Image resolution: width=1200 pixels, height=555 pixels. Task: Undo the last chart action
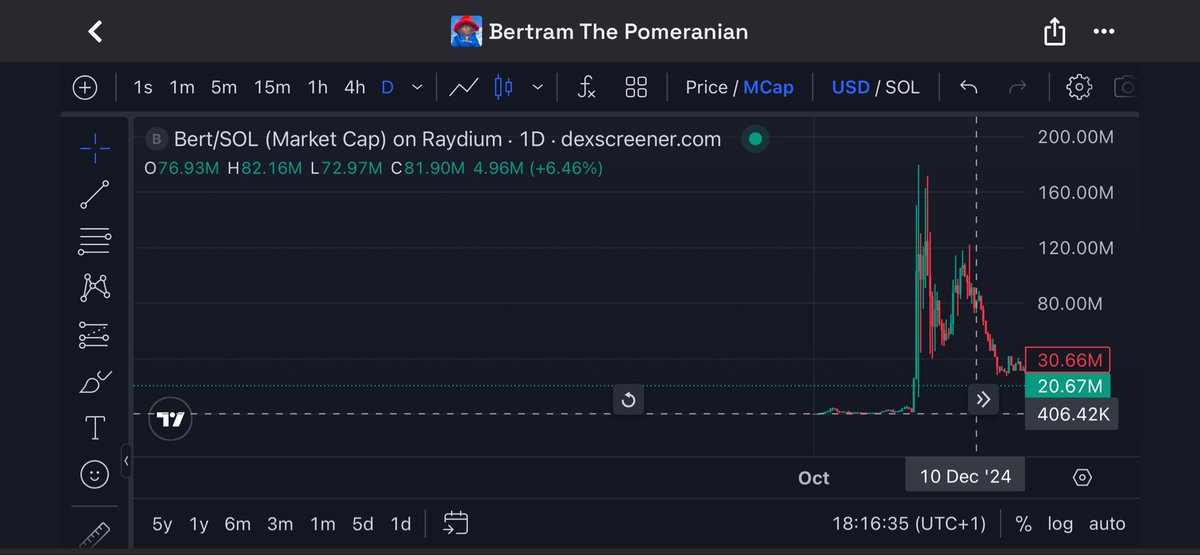[x=968, y=87]
